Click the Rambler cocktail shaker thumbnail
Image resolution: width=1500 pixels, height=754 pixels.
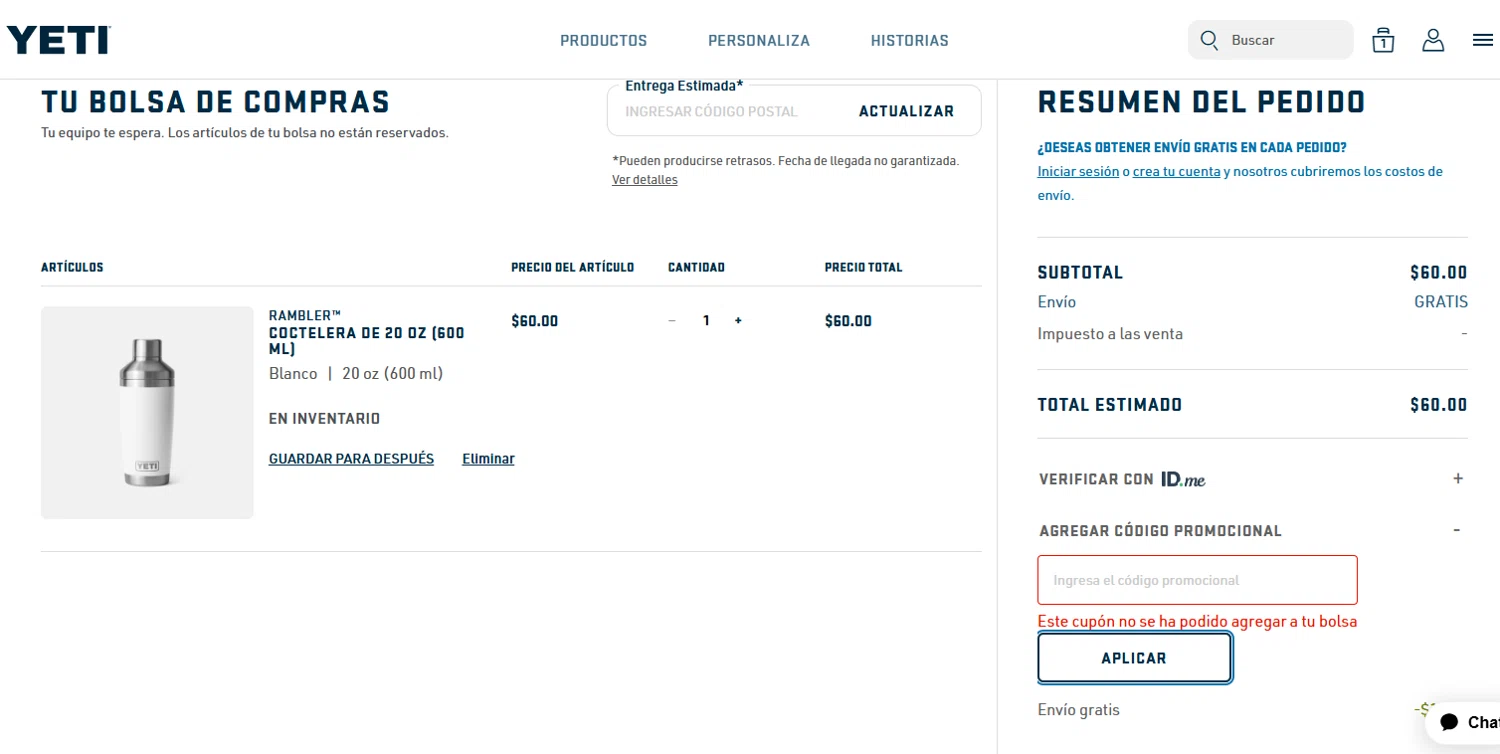[147, 412]
